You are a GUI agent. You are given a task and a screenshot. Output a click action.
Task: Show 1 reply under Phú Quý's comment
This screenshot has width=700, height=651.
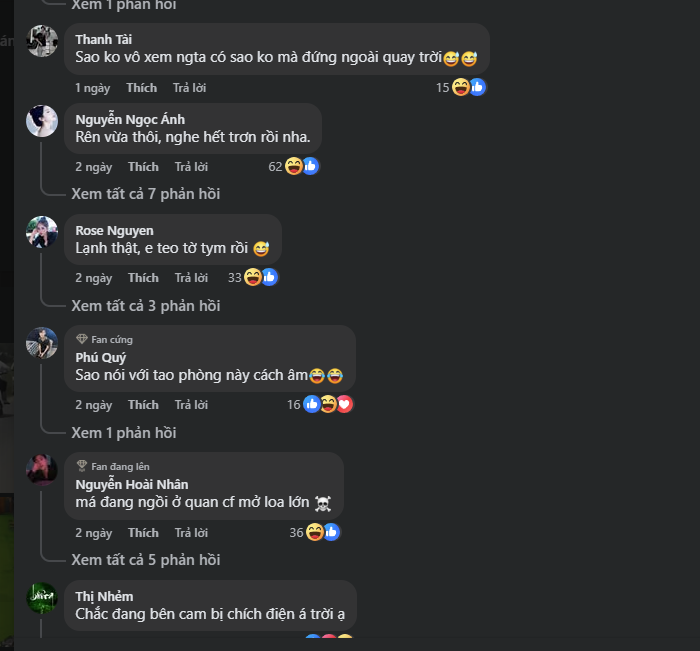click(124, 433)
